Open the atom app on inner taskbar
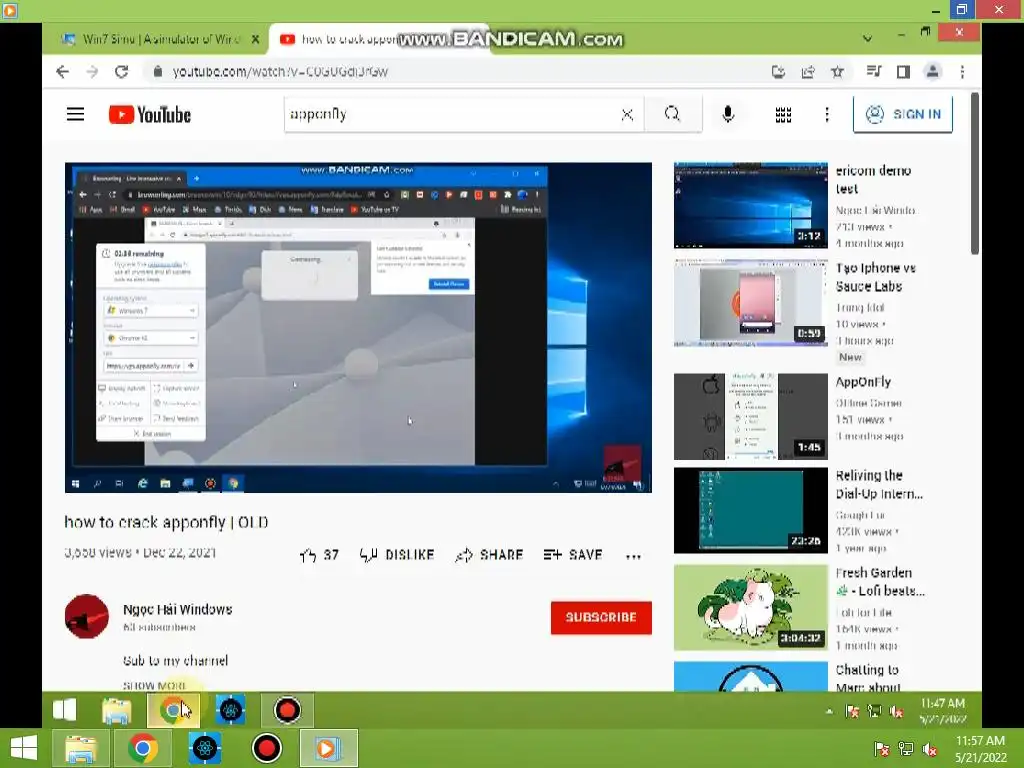 tap(230, 711)
